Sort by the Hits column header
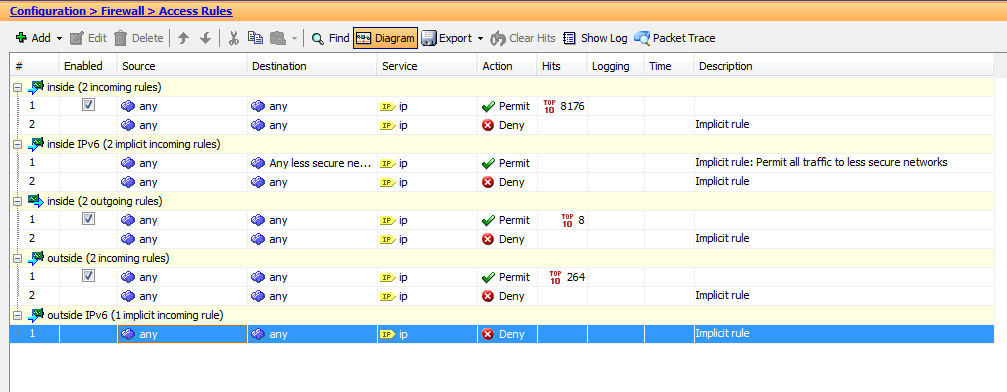This screenshot has height=392, width=1007. (562, 66)
